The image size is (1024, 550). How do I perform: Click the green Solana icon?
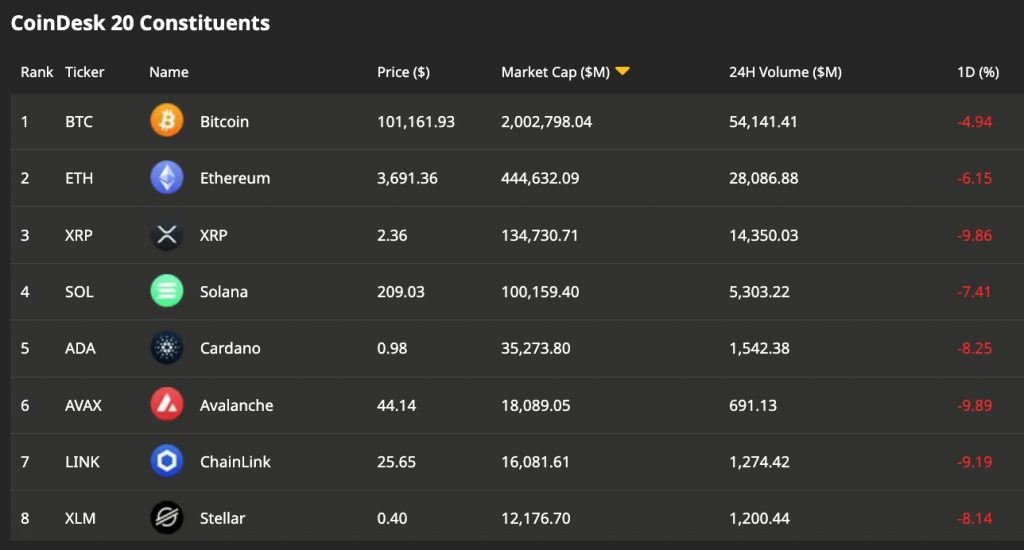point(167,291)
